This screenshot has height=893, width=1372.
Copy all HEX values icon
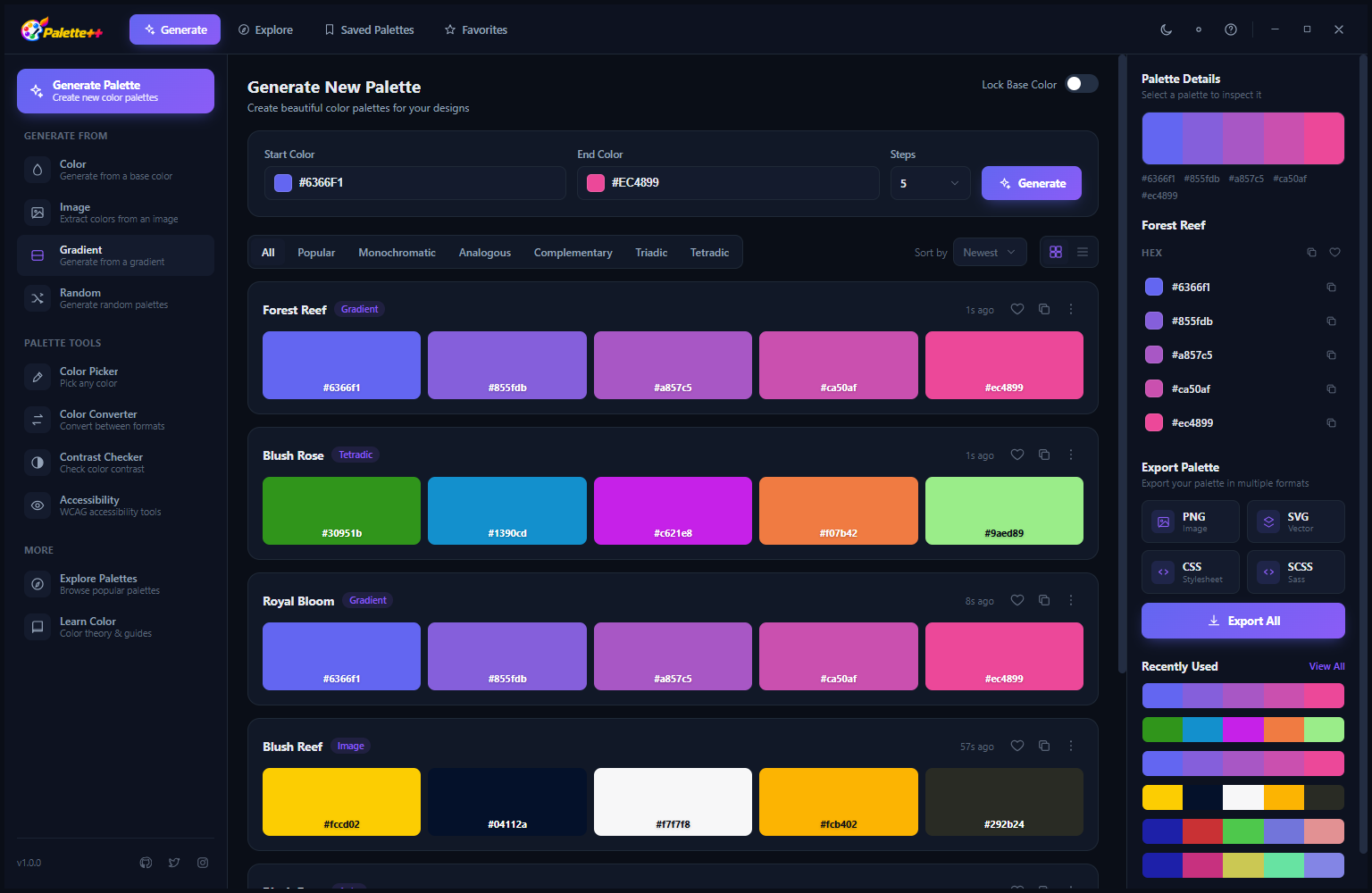coord(1311,253)
